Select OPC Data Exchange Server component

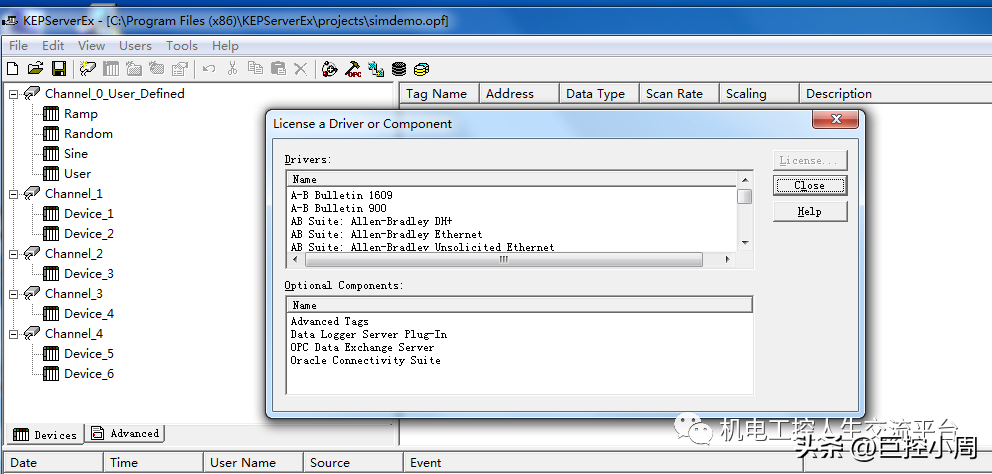(x=362, y=347)
